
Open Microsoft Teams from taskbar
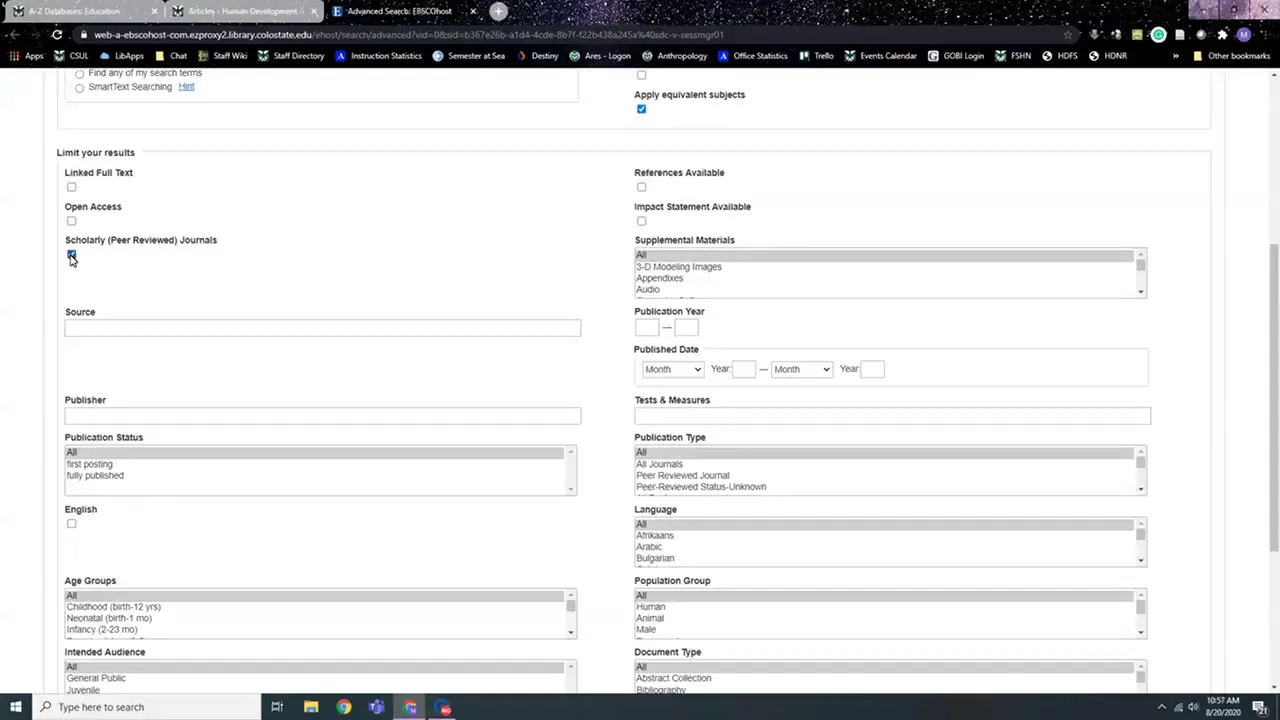coord(376,707)
